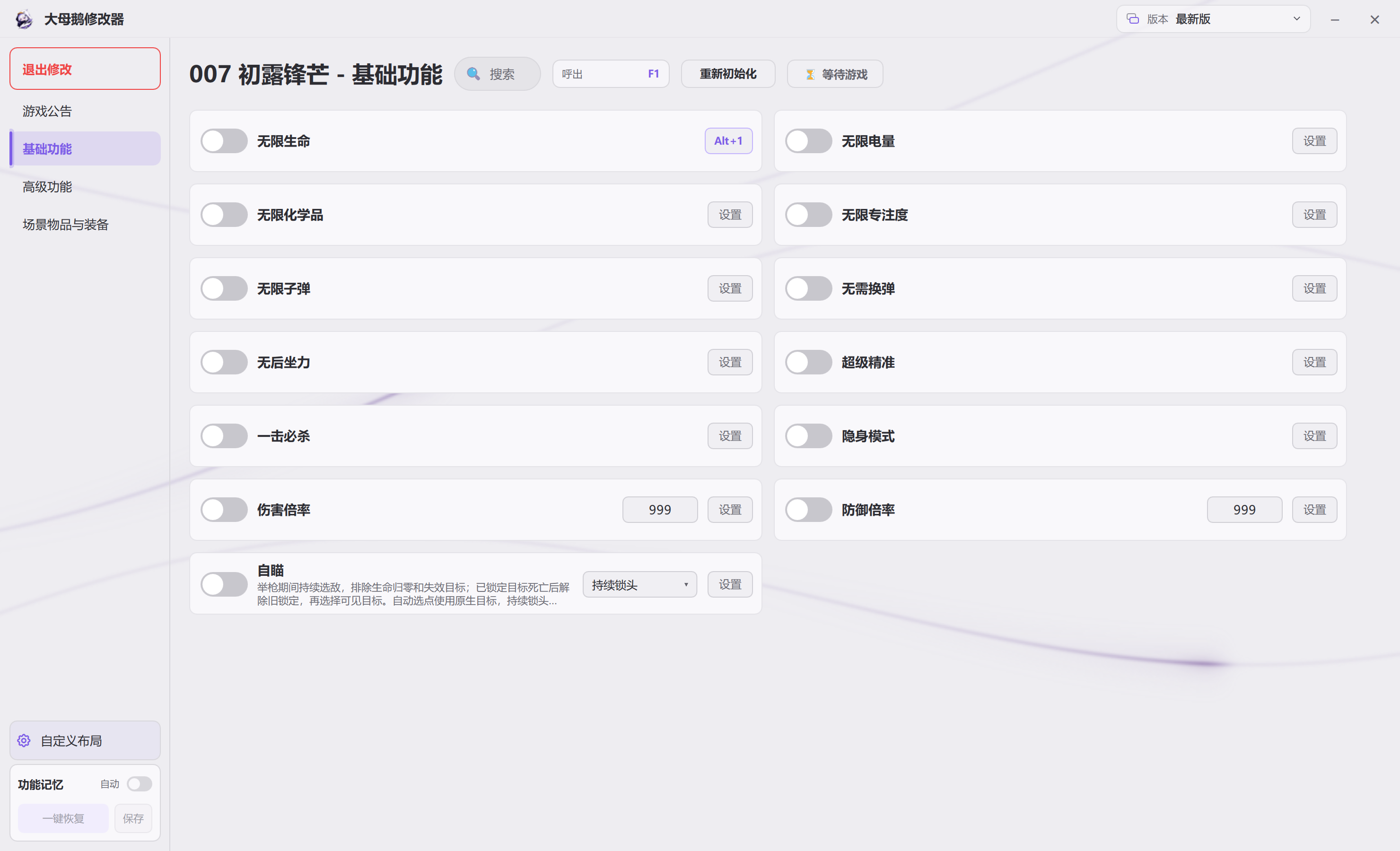Click the 版本 version selector icon
Viewport: 1400px width, 851px height.
(x=1132, y=19)
